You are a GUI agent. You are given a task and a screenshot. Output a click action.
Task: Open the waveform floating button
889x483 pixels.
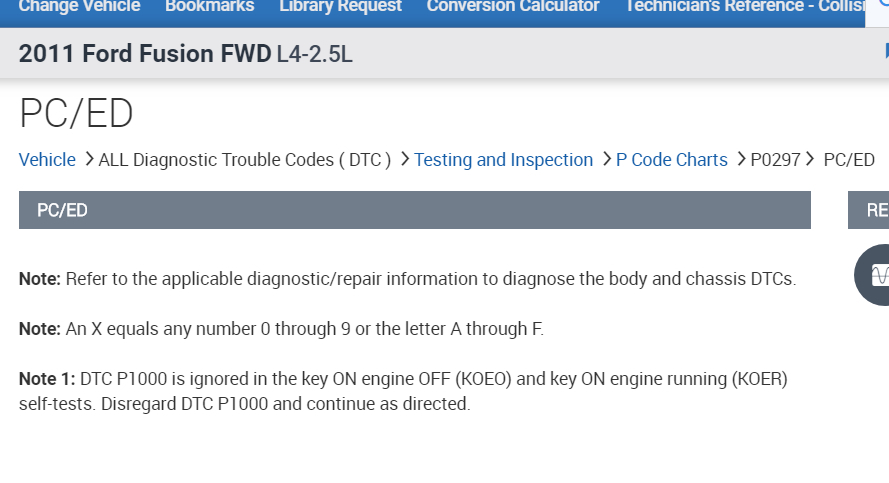coord(876,275)
